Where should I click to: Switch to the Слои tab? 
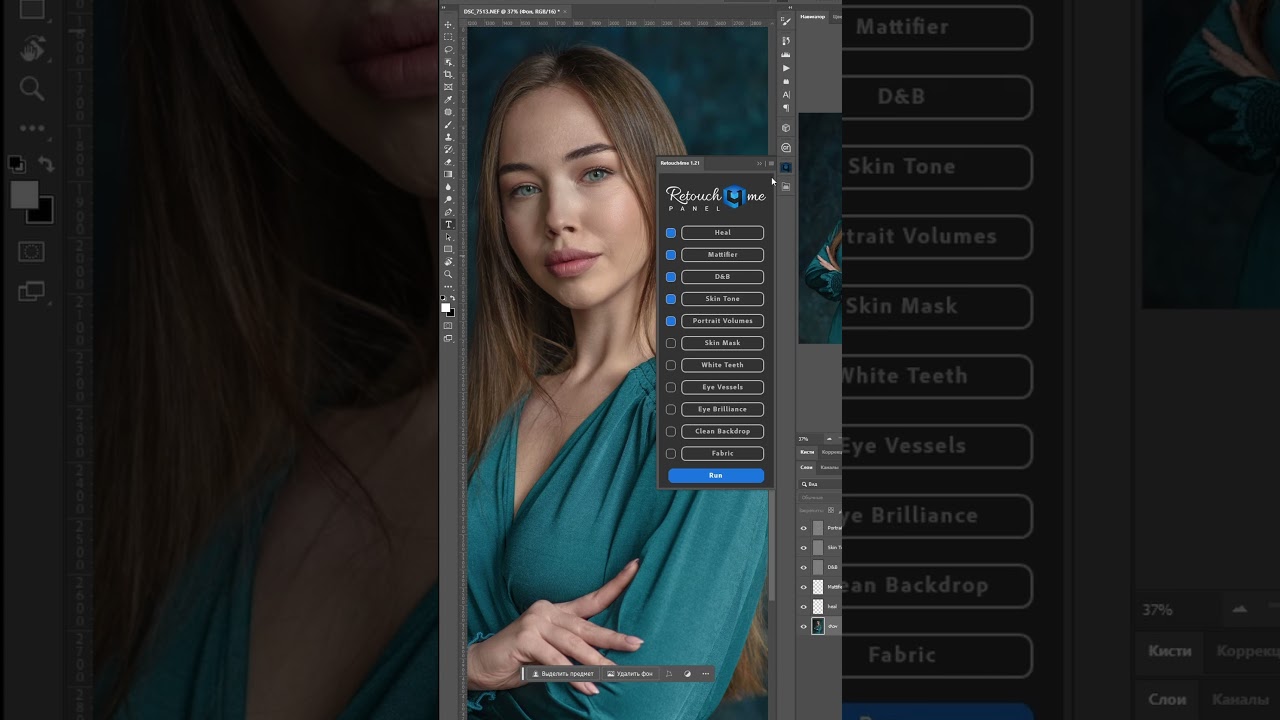pos(807,467)
